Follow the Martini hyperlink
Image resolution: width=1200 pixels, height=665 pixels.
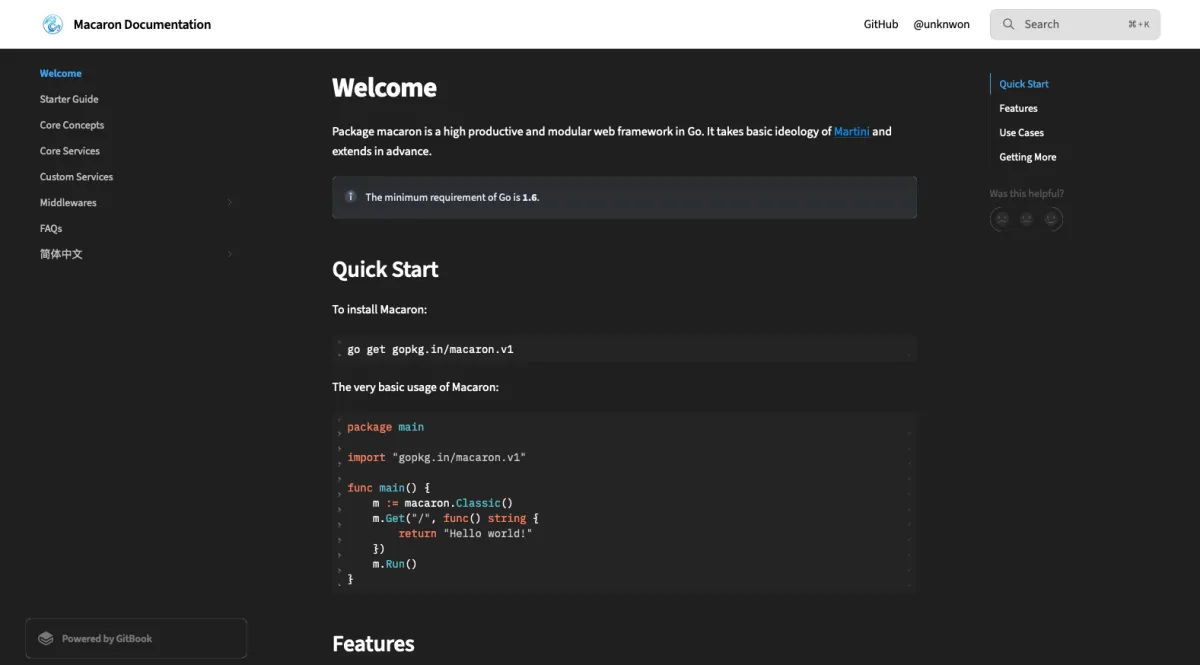coord(852,131)
